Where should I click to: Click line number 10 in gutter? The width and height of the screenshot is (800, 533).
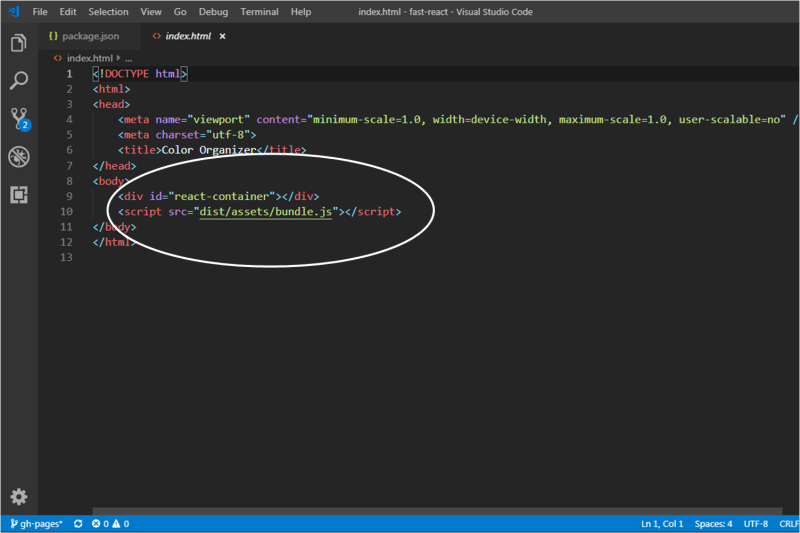click(x=66, y=212)
